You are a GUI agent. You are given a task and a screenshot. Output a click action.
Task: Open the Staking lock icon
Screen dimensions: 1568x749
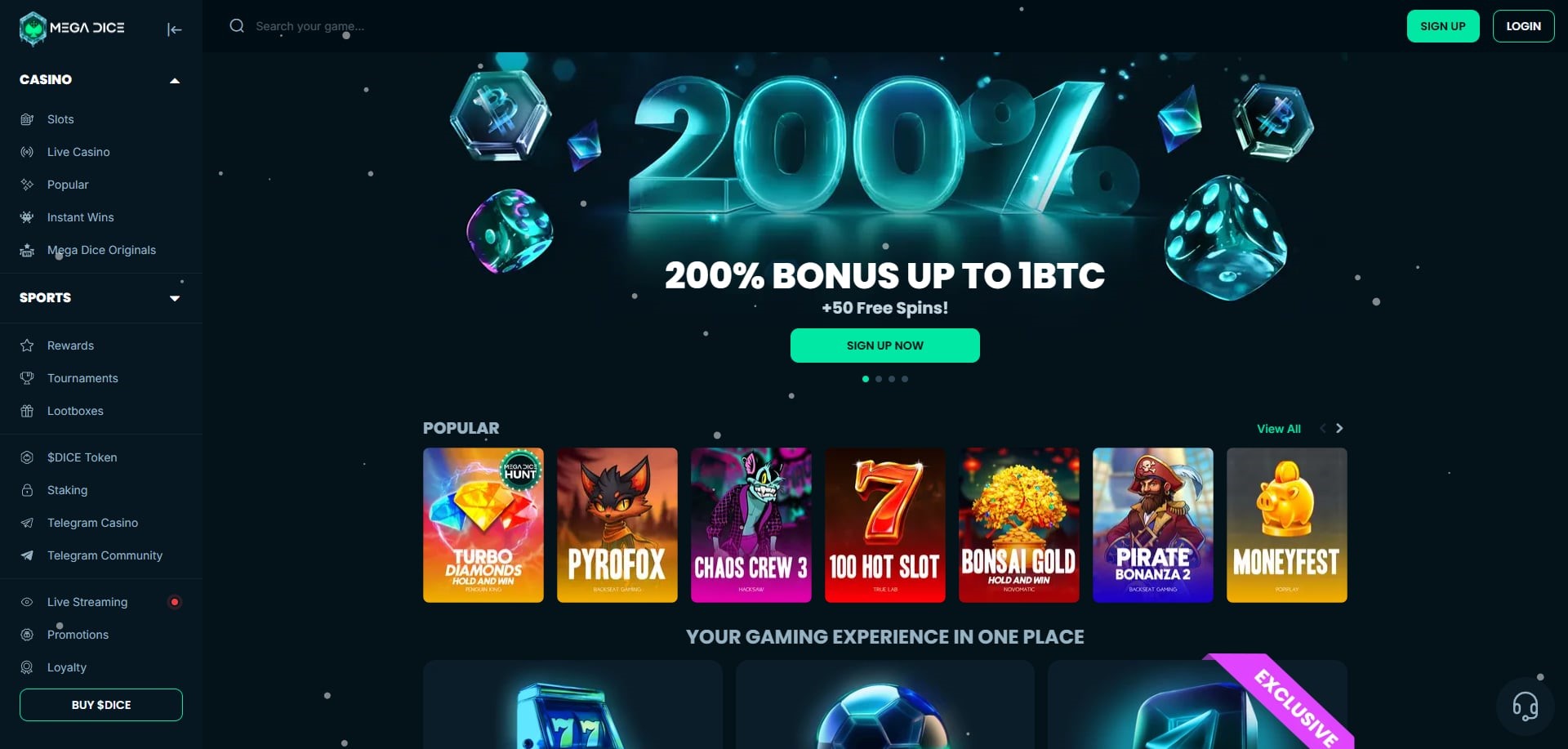tap(27, 490)
